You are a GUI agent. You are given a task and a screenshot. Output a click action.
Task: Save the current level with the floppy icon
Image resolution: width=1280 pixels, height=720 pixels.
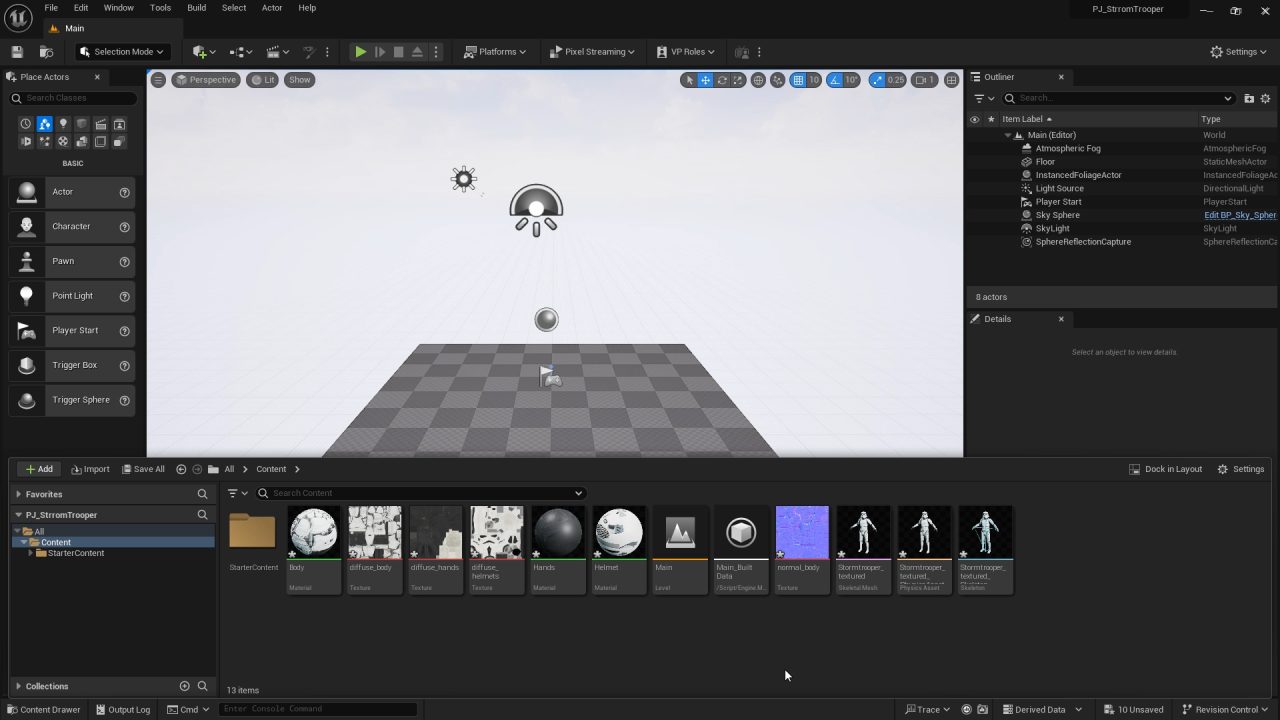[x=17, y=52]
